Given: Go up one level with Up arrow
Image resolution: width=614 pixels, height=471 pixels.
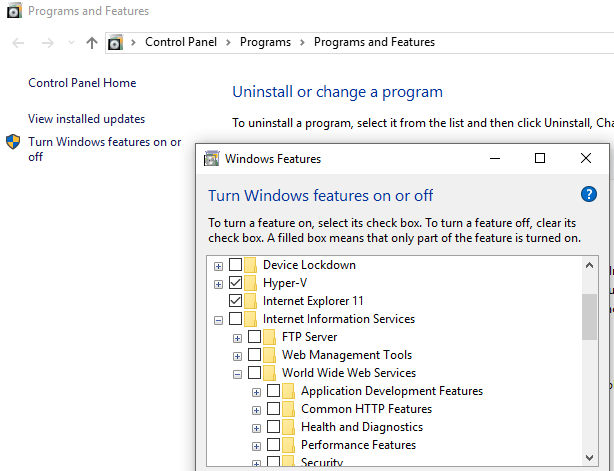Looking at the screenshot, I should pos(92,43).
